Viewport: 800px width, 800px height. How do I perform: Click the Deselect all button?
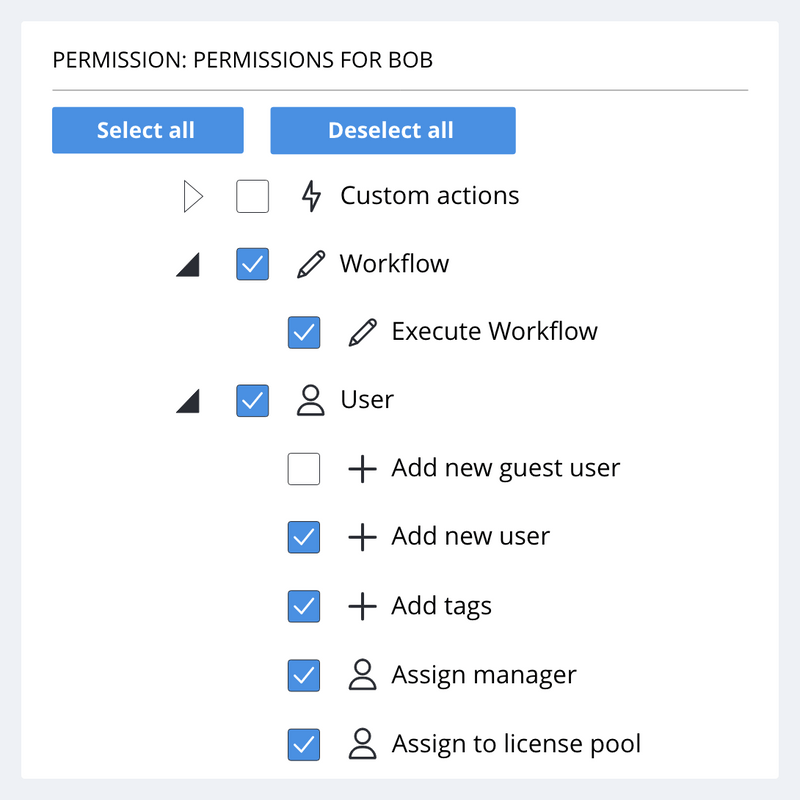click(x=392, y=130)
